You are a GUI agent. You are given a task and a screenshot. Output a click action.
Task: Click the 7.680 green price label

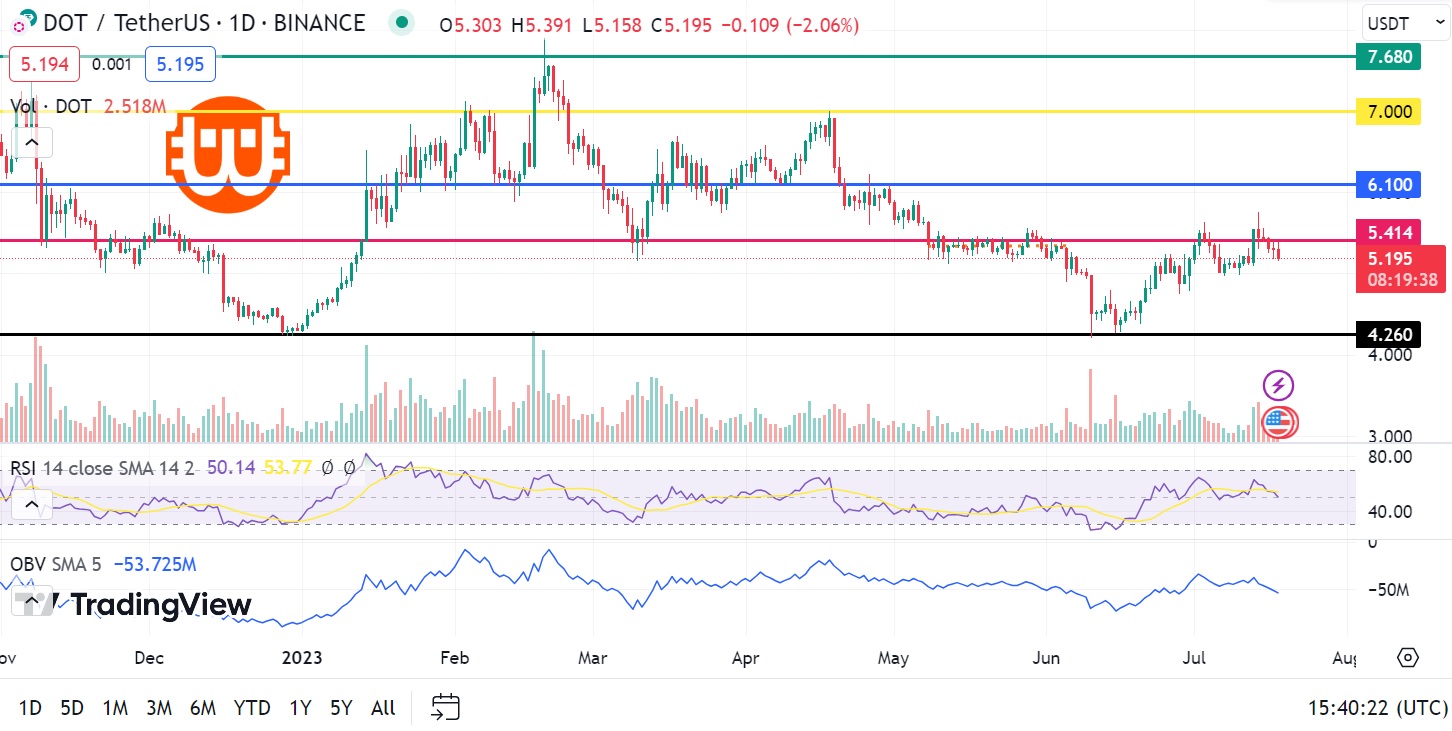point(1390,57)
